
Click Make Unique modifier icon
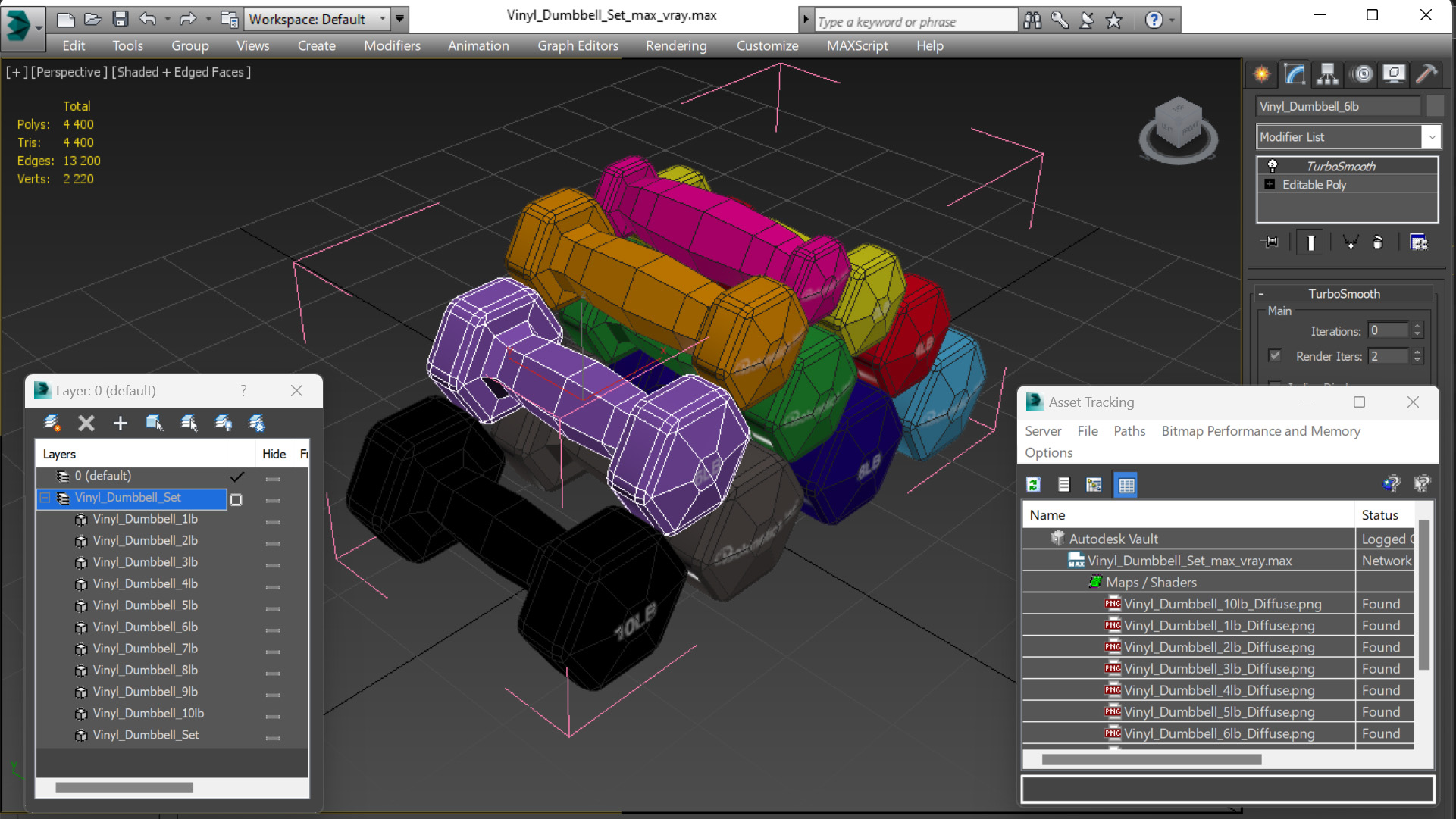point(1350,242)
